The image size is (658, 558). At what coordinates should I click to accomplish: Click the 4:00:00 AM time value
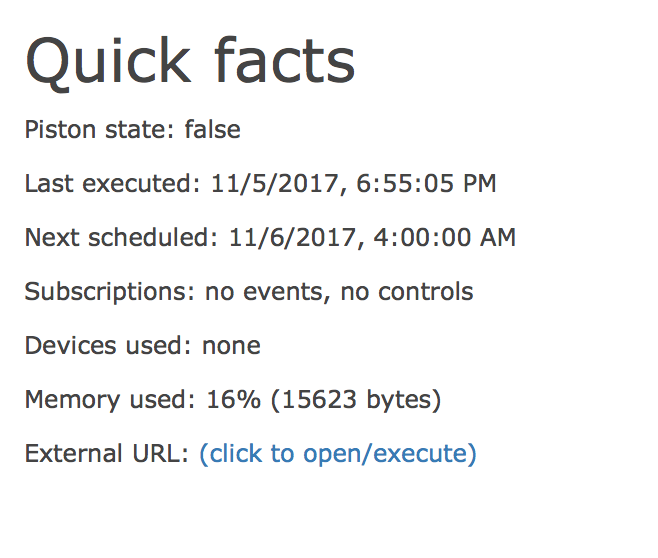click(x=445, y=237)
